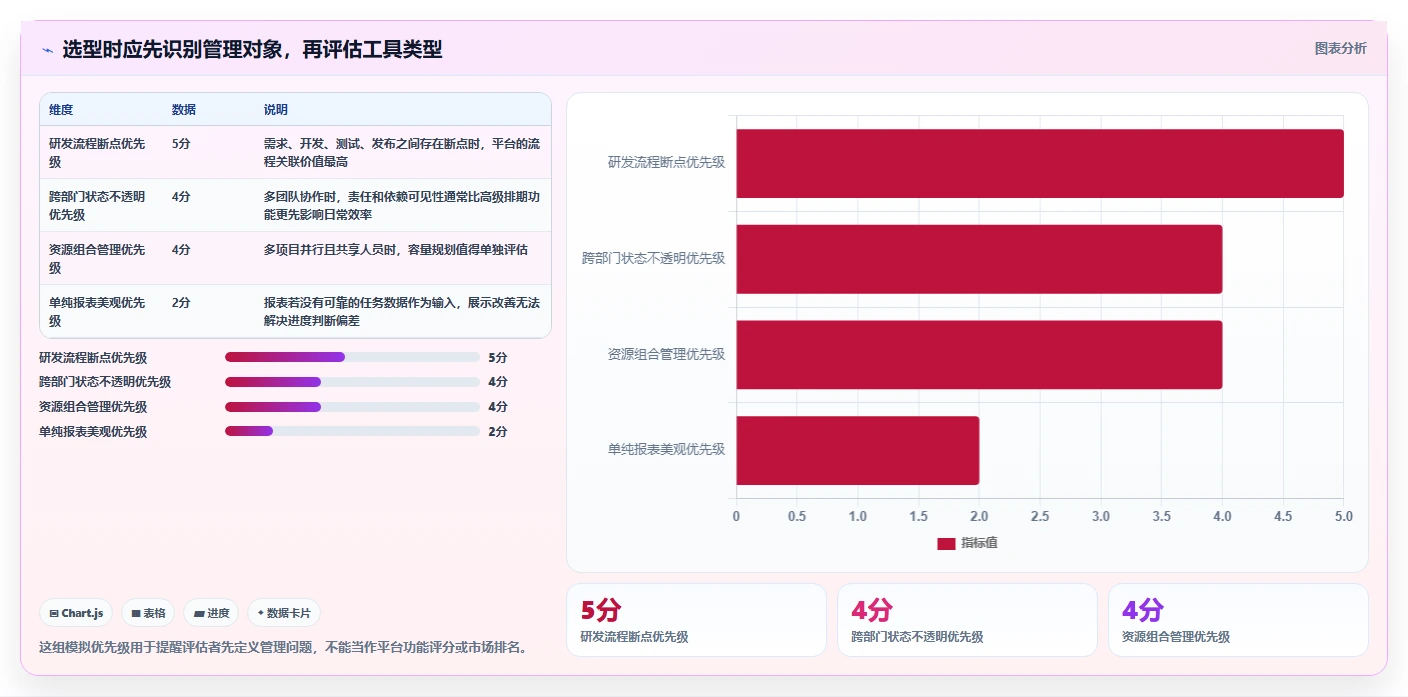Click the 研发流程断点优先级 chart bar
The image size is (1408, 697).
(1040, 163)
